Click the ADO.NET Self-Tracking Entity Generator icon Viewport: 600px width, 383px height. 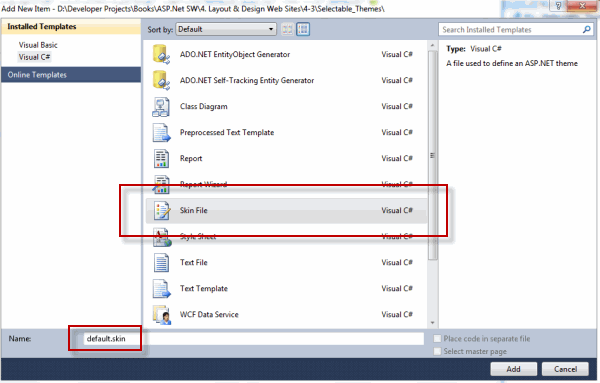point(161,80)
